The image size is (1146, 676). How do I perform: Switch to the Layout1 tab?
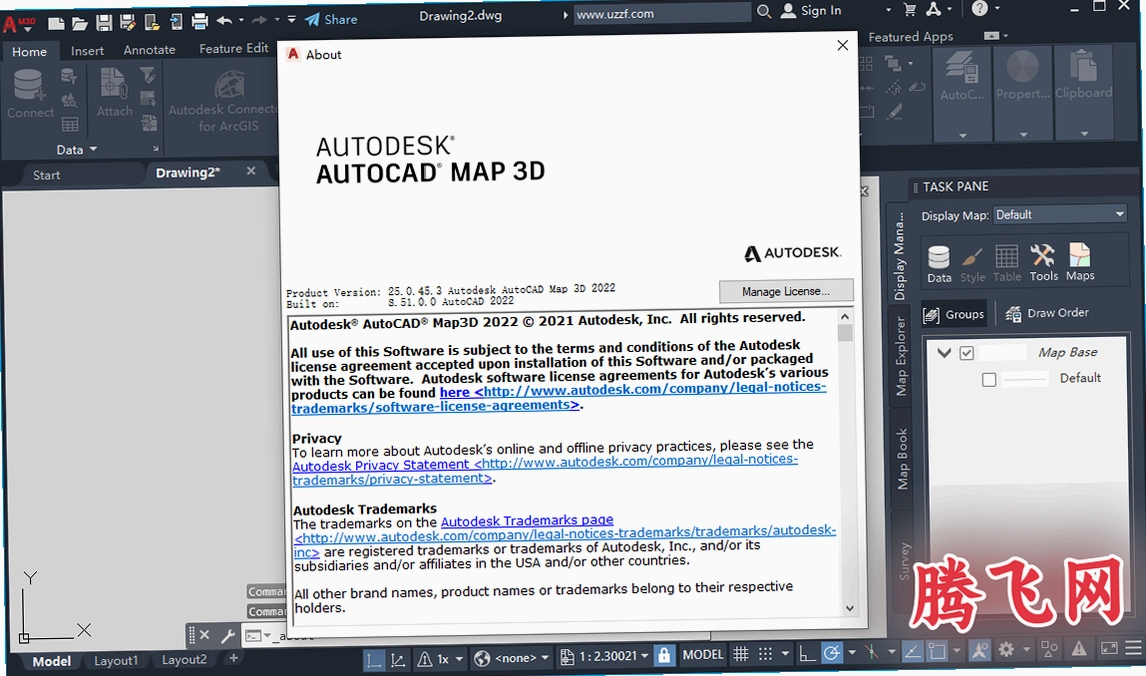coord(115,660)
